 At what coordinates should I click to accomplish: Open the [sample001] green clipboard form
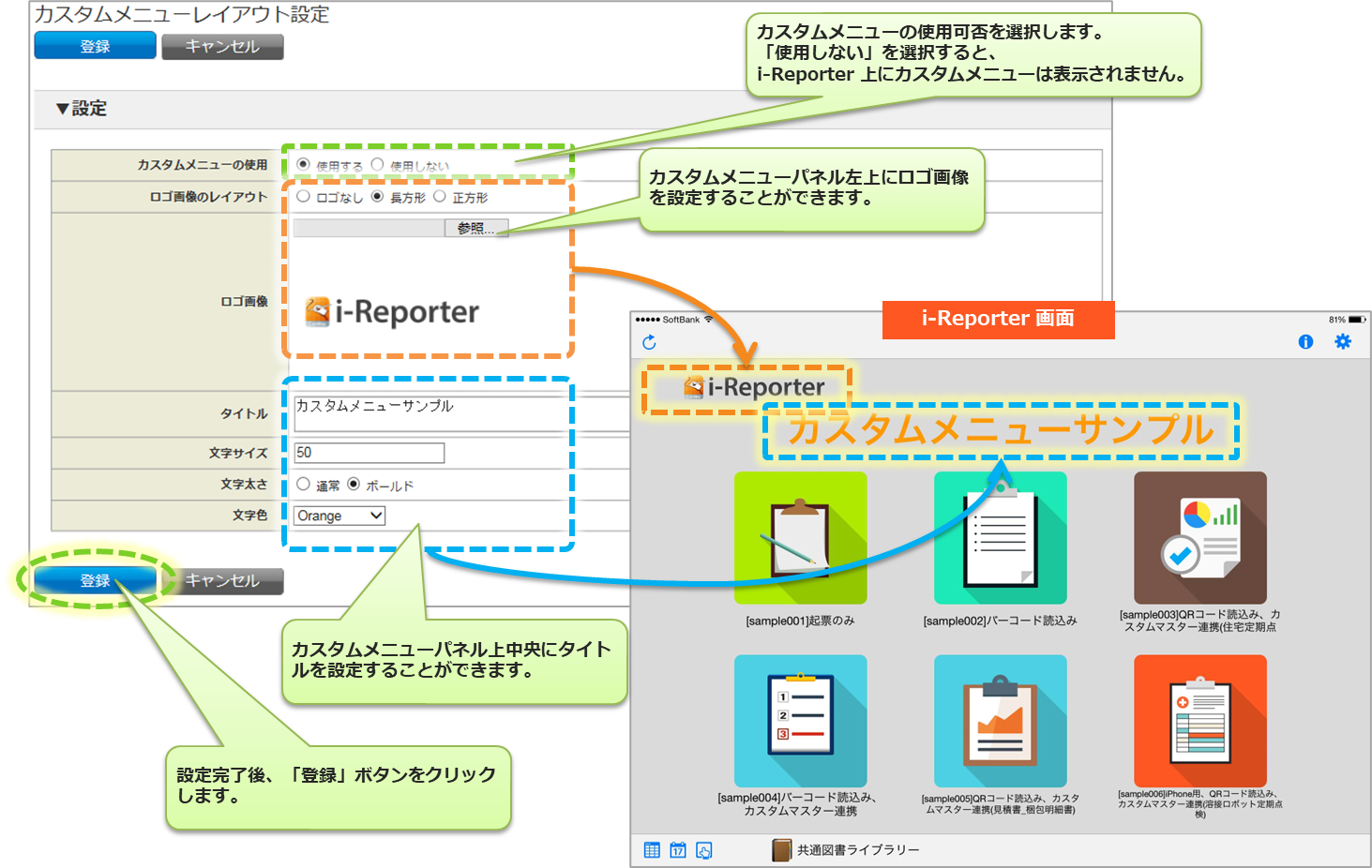800,538
